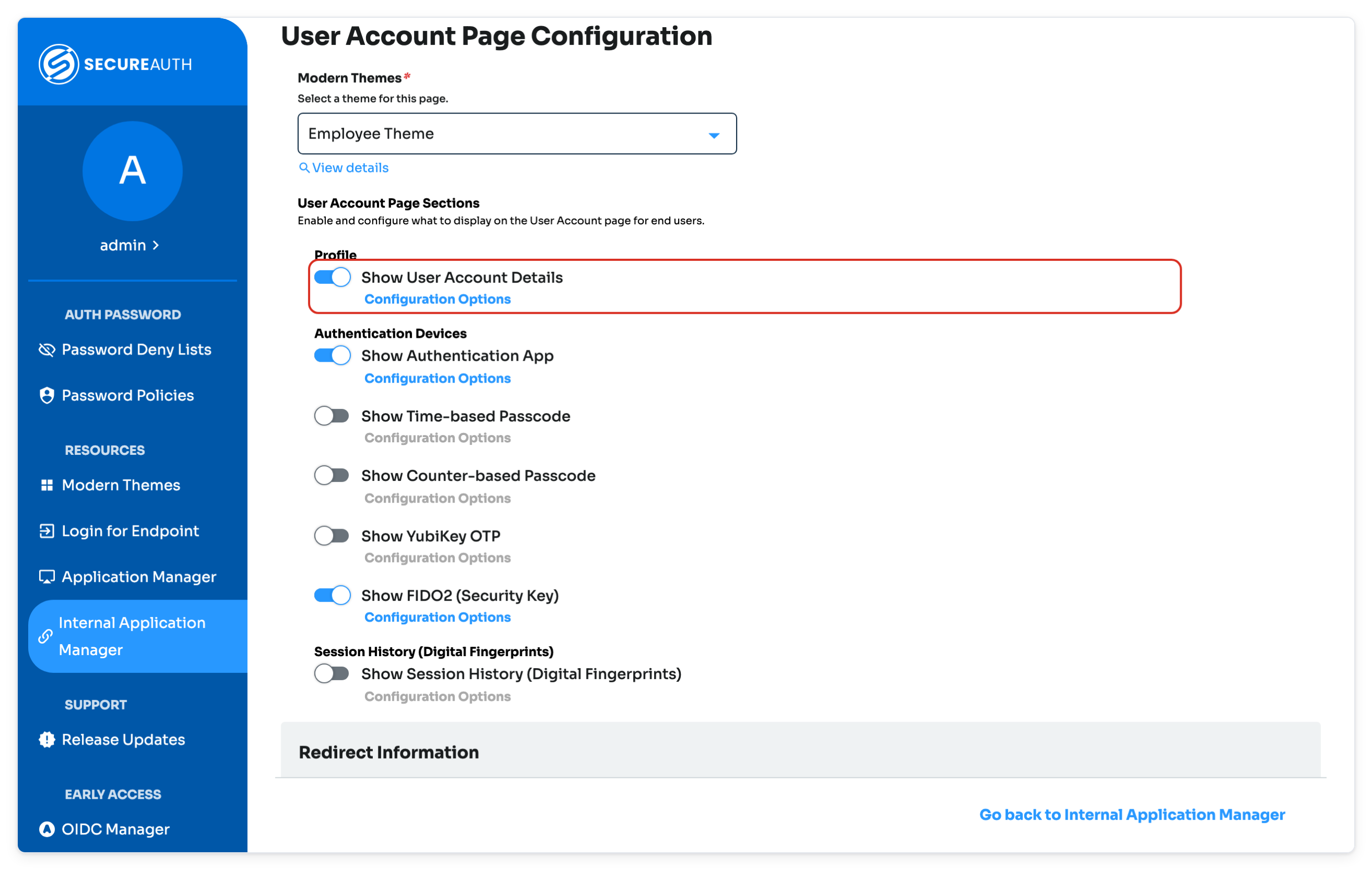Open the Modern Themes dropdown arrow
The height and width of the screenshot is (870, 1372).
point(714,135)
